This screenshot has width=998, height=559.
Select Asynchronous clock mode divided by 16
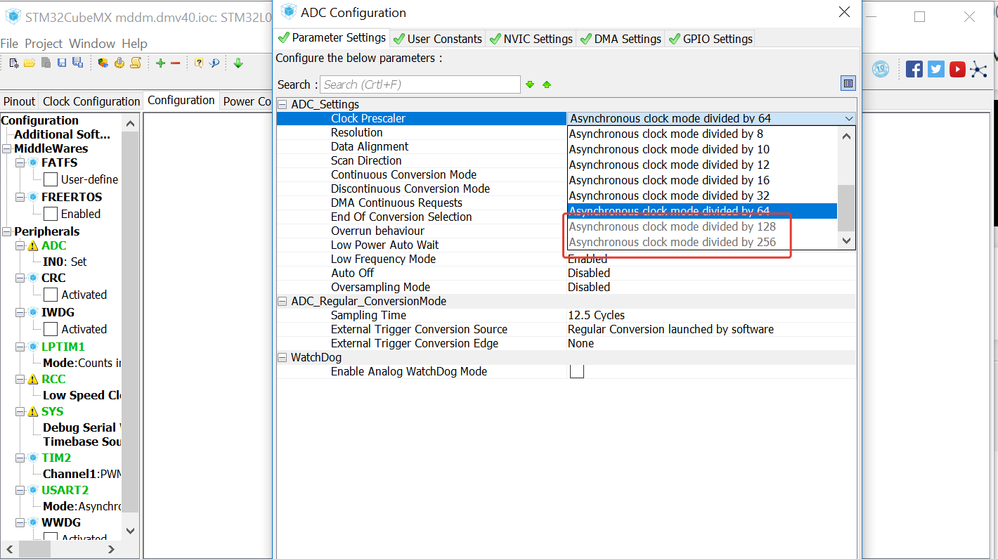(702, 180)
